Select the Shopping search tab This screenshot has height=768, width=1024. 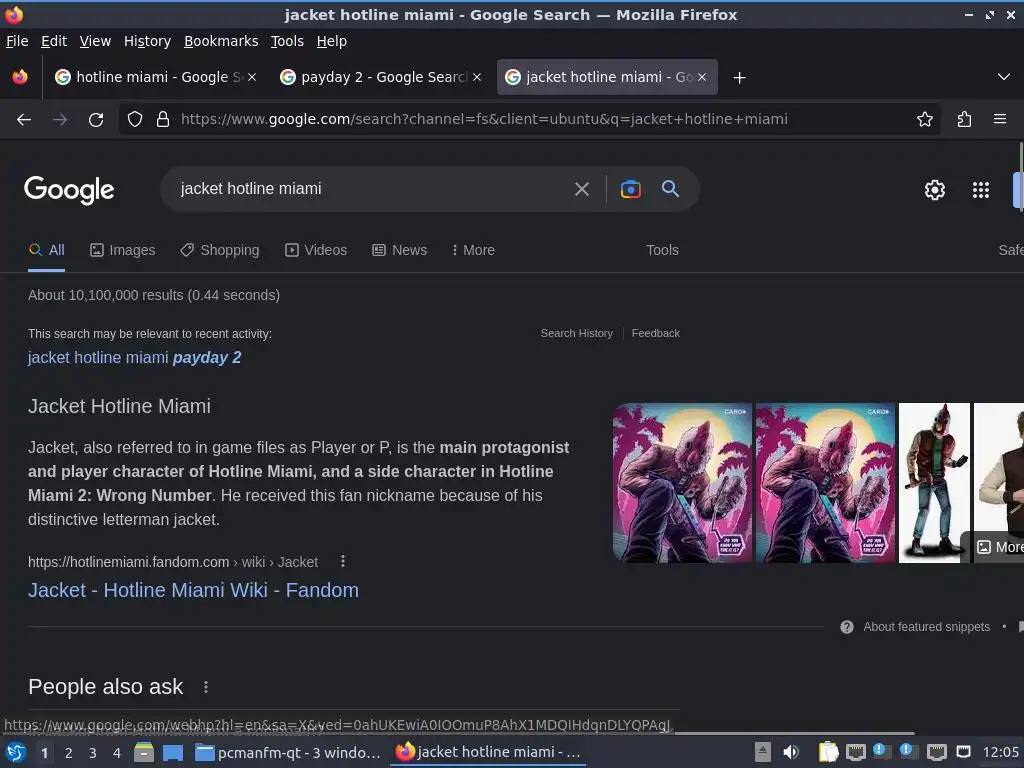click(x=220, y=250)
